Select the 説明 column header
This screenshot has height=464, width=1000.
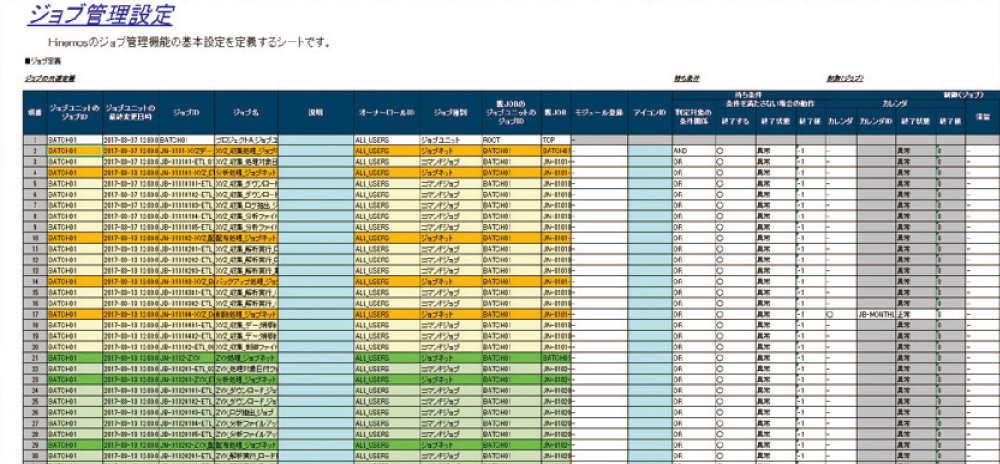[316, 112]
